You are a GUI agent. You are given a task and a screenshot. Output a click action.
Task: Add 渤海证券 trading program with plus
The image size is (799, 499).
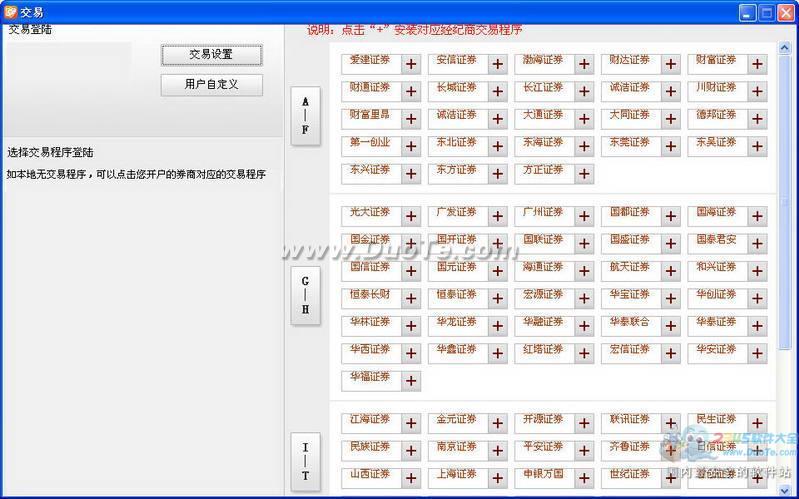584,64
